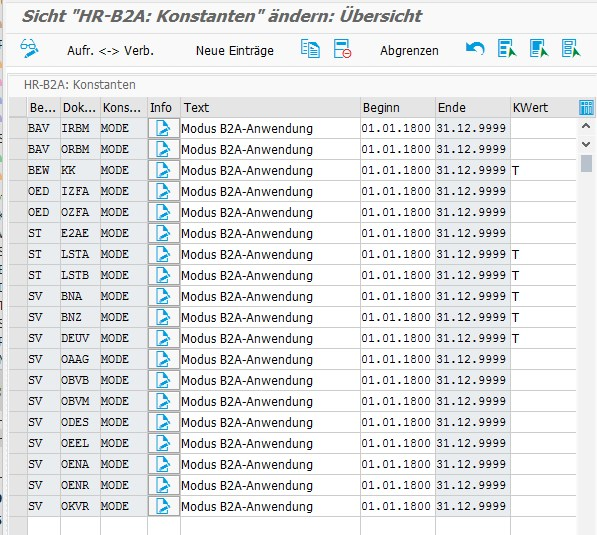Screen dimensions: 597x535
Task: Click text cell of SV BNA row
Action: (270, 296)
